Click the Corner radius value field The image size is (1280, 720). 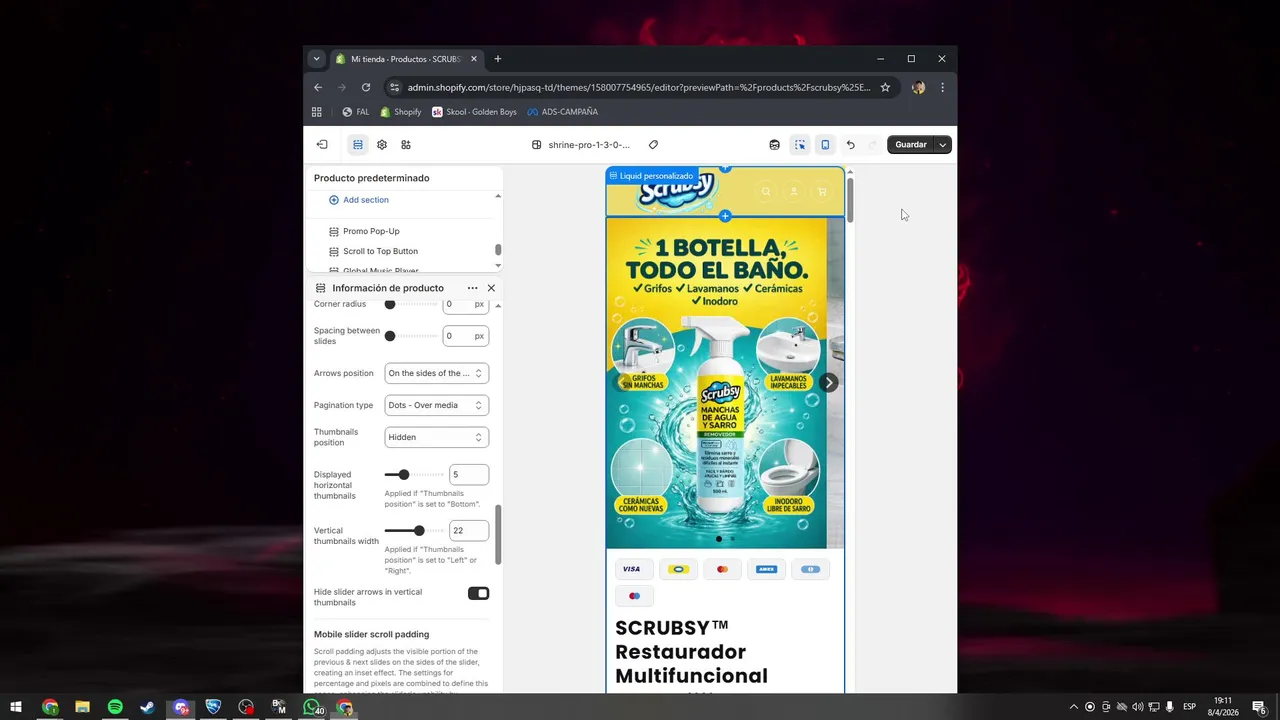pos(465,304)
